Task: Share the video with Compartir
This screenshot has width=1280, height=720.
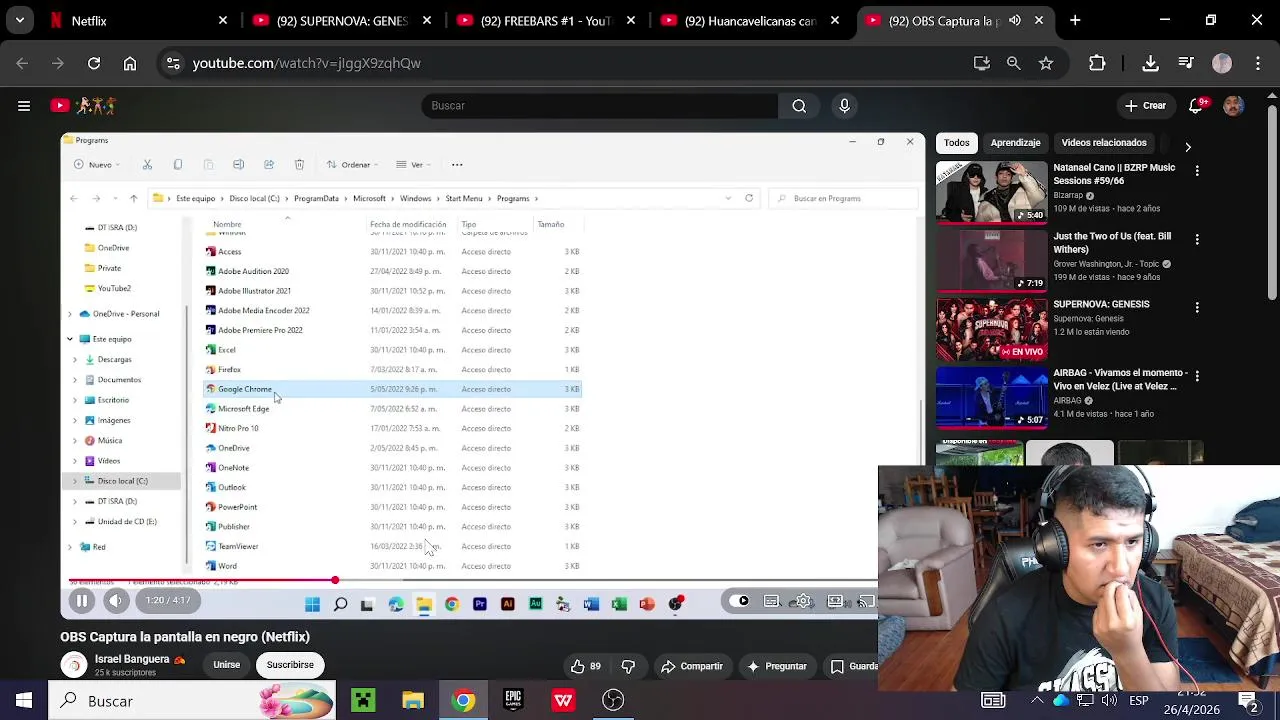Action: point(691,666)
